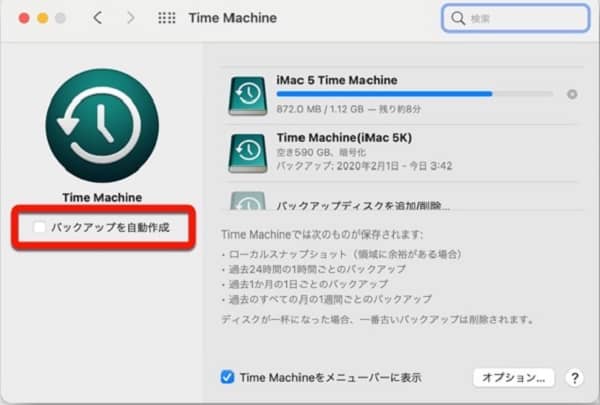The image size is (600, 405).
Task: Click the ローカルスナップショット bullet line
Action: [x=341, y=254]
